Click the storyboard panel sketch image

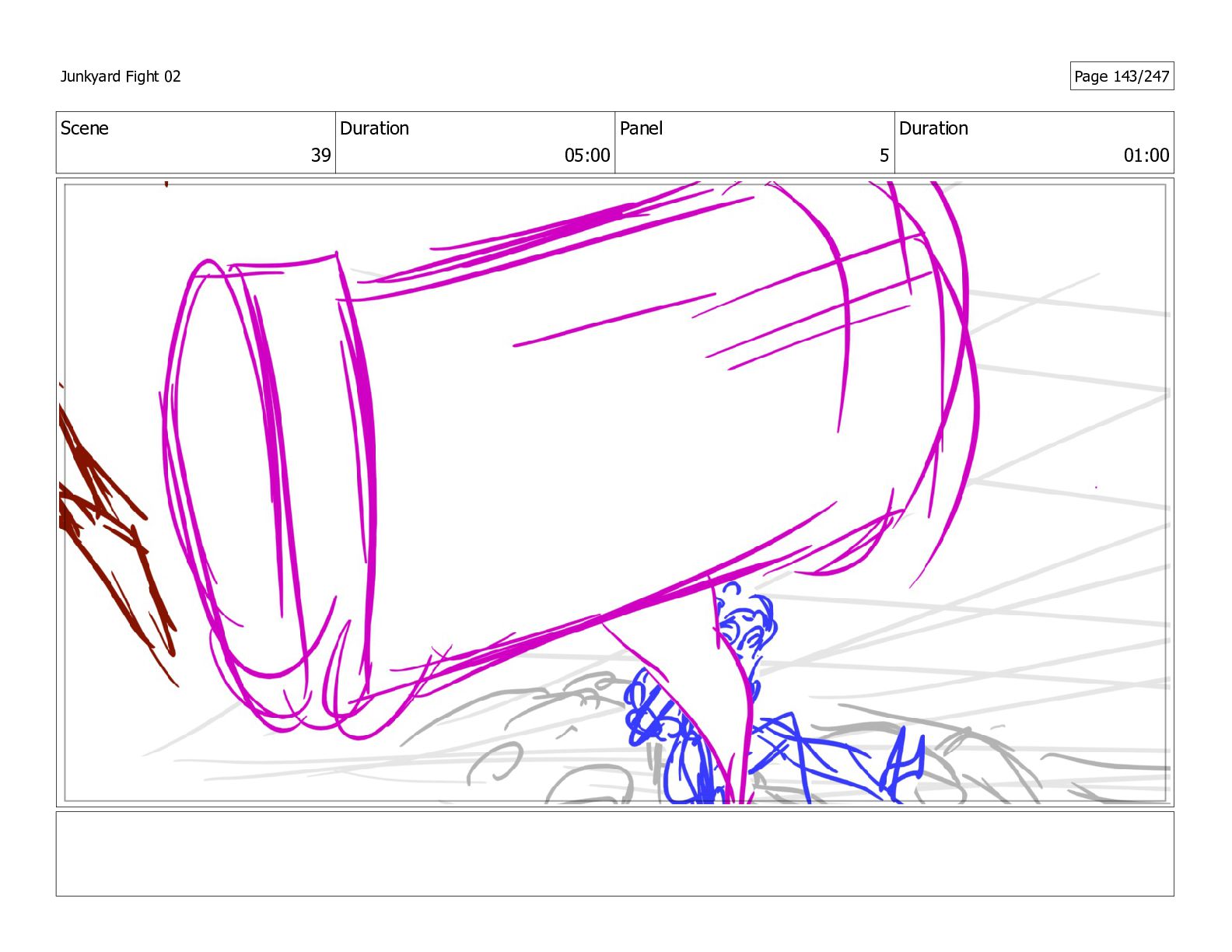coord(614,492)
